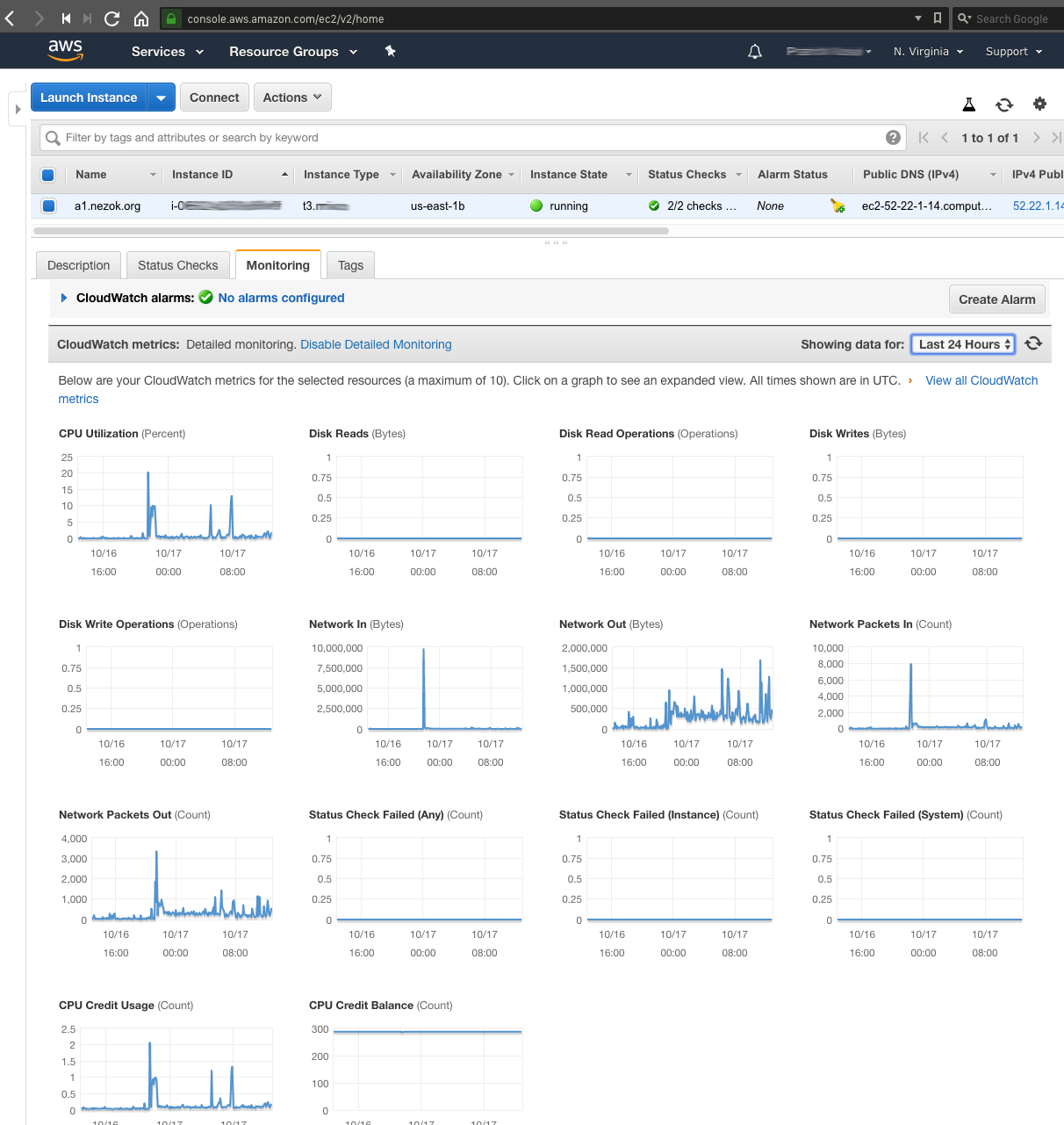This screenshot has height=1125, width=1064.
Task: Select the Monitoring tab
Action: 277,265
